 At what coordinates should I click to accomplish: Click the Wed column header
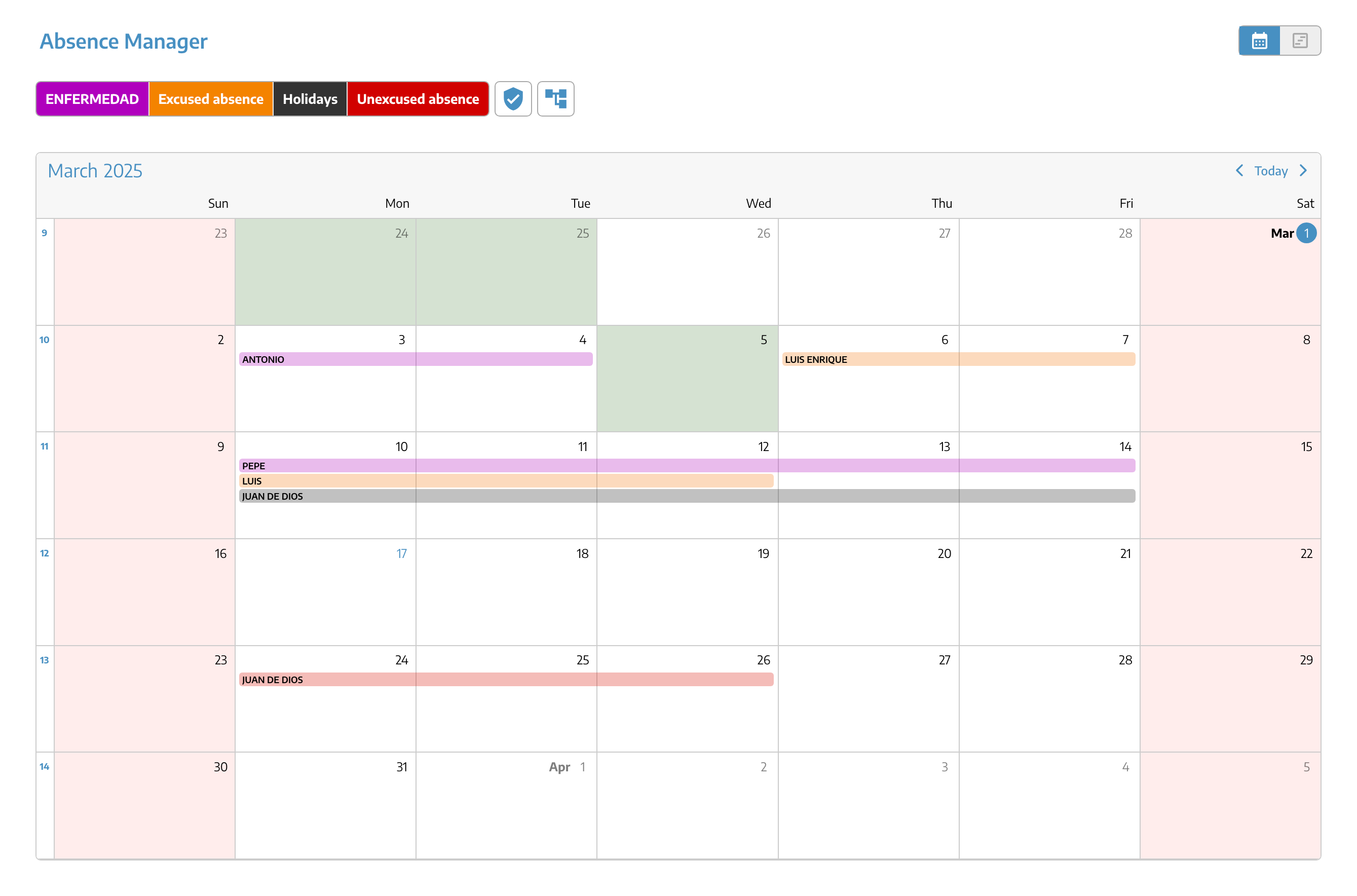pyautogui.click(x=758, y=203)
